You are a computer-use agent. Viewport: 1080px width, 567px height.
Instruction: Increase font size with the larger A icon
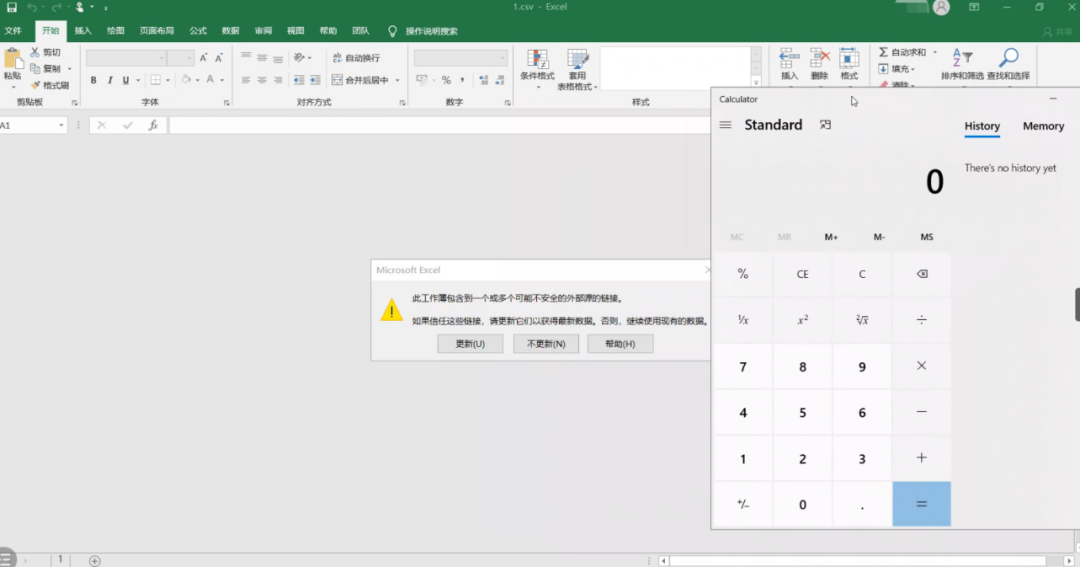(203, 58)
